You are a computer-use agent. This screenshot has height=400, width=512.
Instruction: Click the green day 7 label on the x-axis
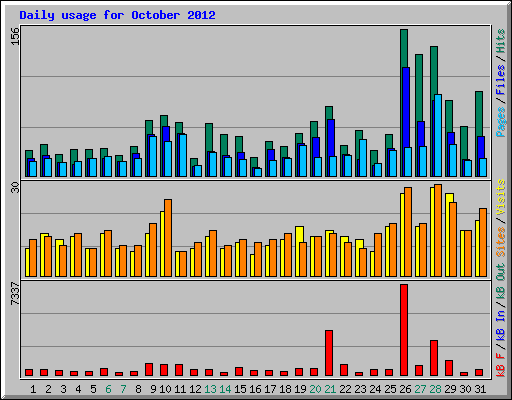(123, 389)
